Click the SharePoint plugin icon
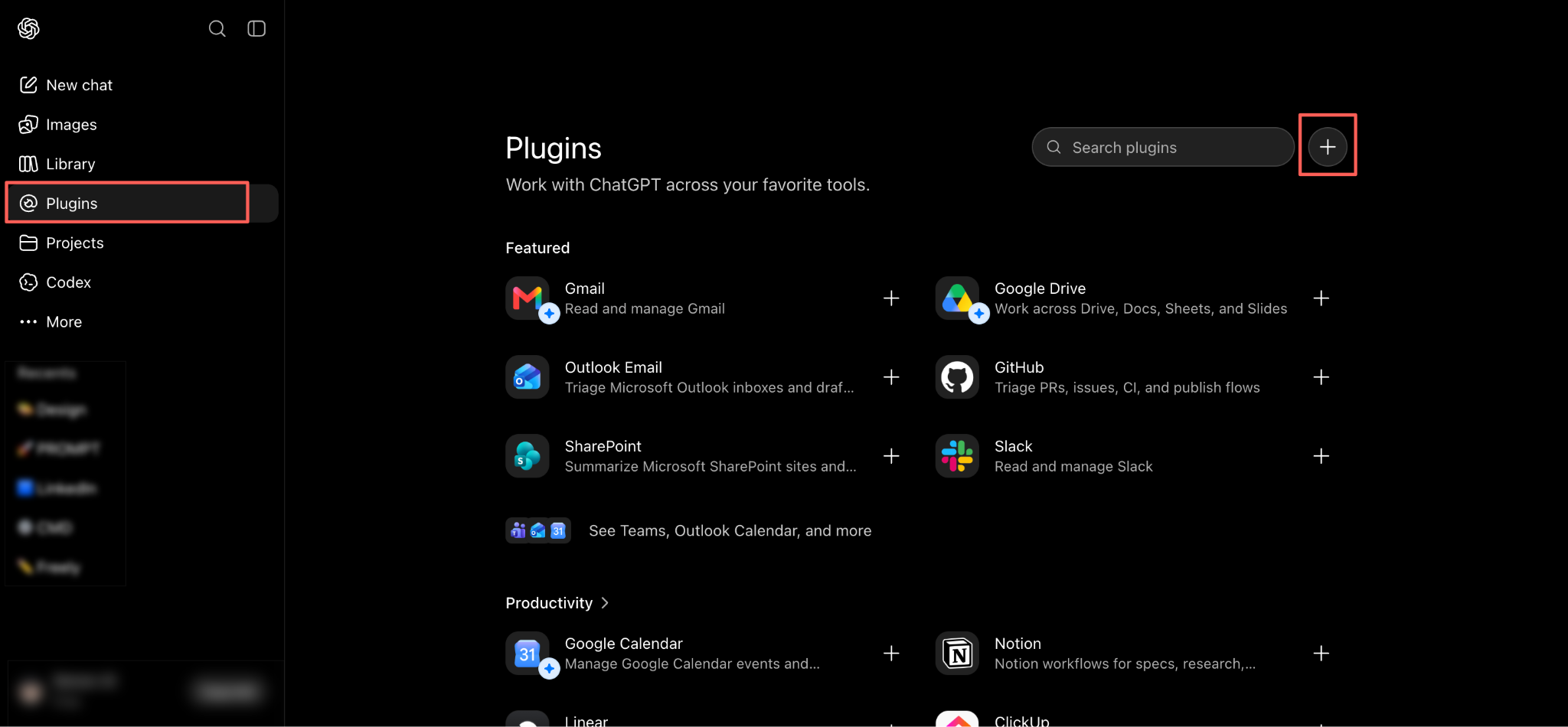Viewport: 1568px width, 727px height. tap(528, 456)
